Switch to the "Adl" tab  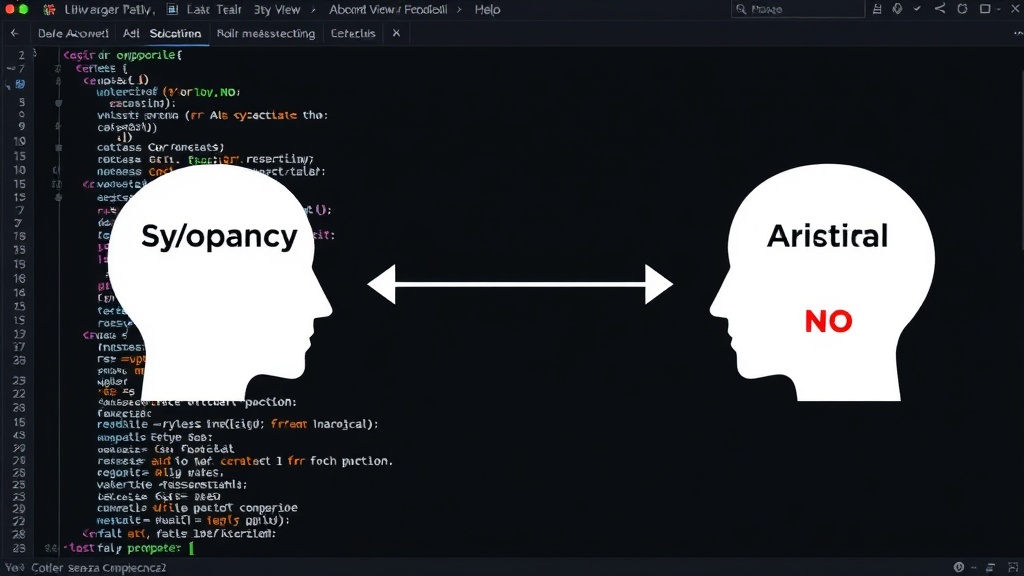(x=131, y=33)
